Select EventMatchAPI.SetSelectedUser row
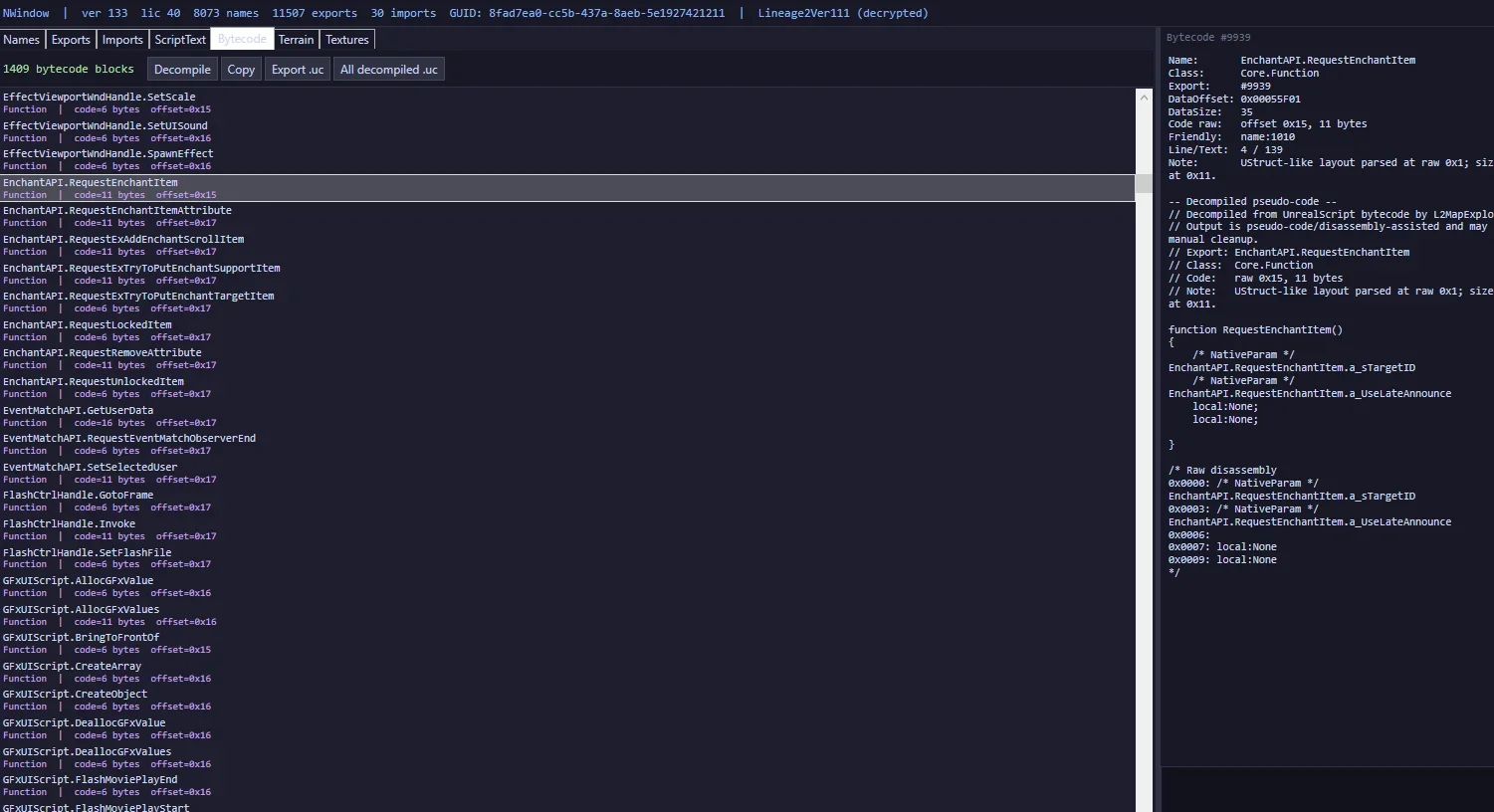This screenshot has height=812, width=1494. 567,474
